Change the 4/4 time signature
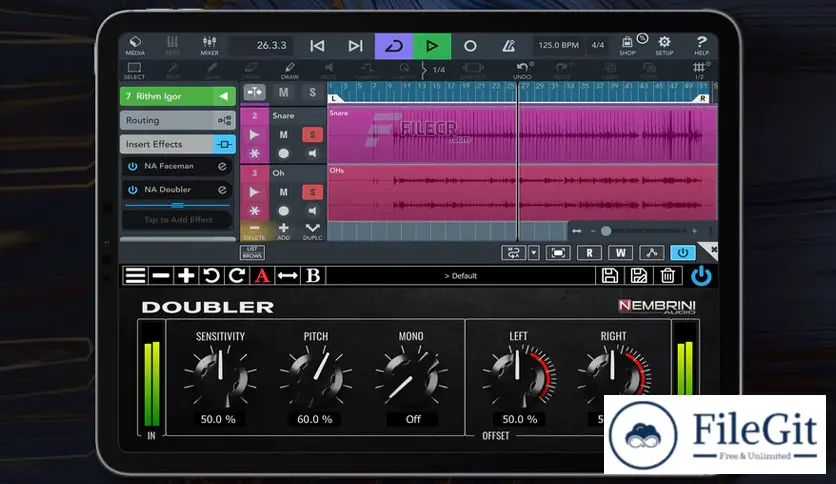Viewport: 836px width, 484px height. pyautogui.click(x=598, y=45)
